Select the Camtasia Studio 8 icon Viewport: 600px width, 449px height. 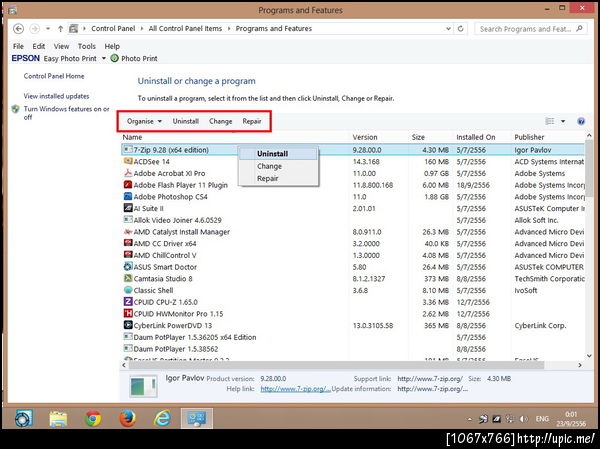click(128, 278)
